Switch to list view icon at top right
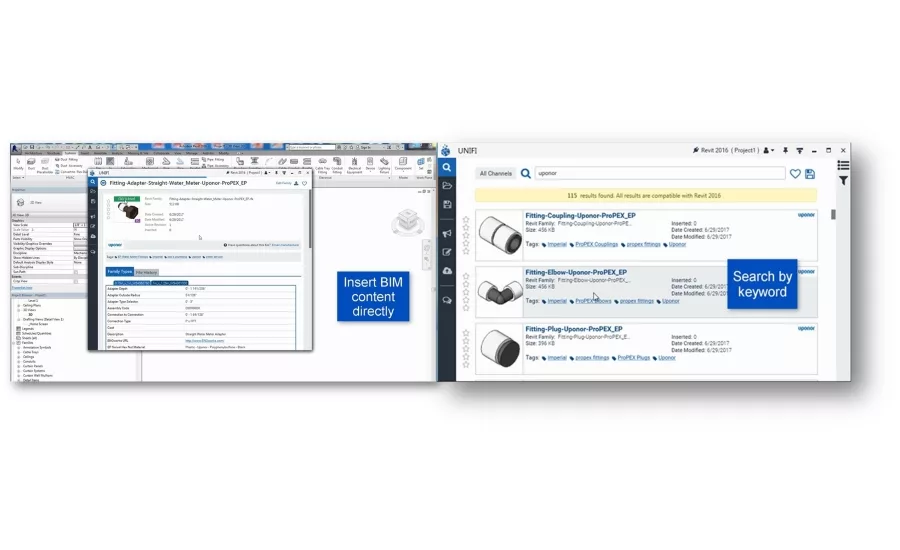The height and width of the screenshot is (550, 900). tap(843, 165)
